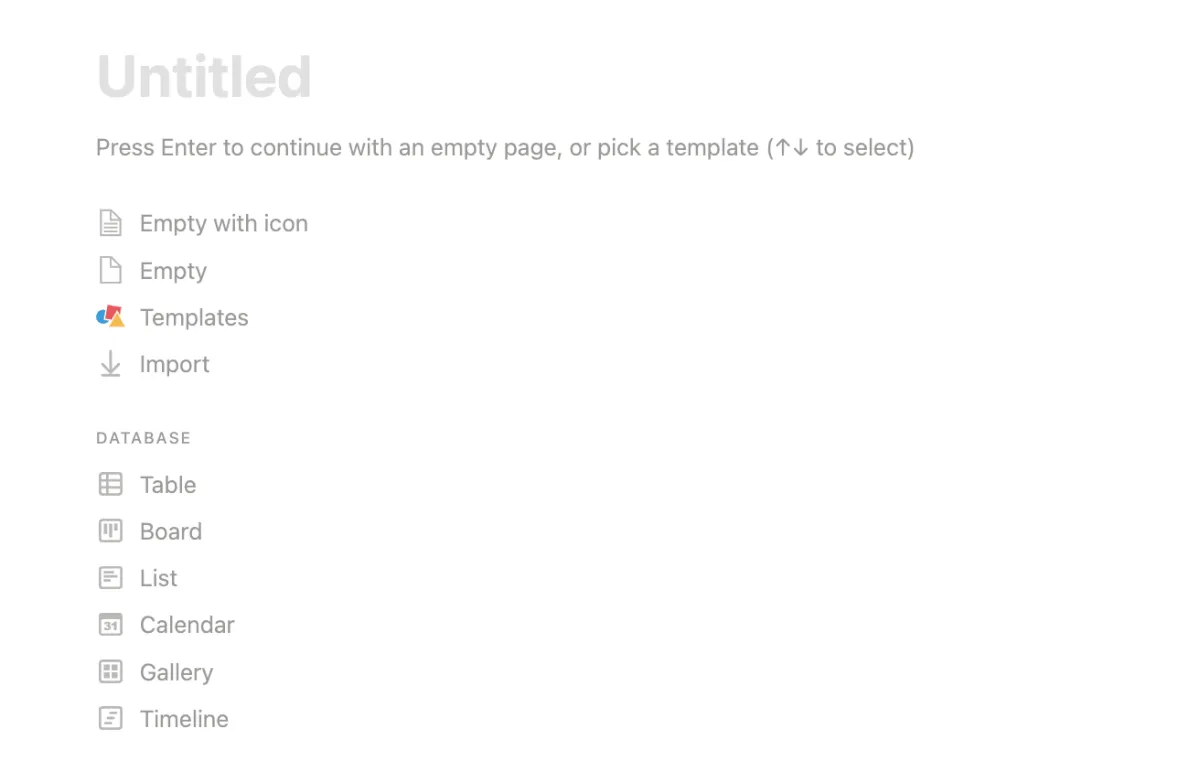This screenshot has width=1200, height=761.
Task: Click the Board database icon
Action: 110,531
